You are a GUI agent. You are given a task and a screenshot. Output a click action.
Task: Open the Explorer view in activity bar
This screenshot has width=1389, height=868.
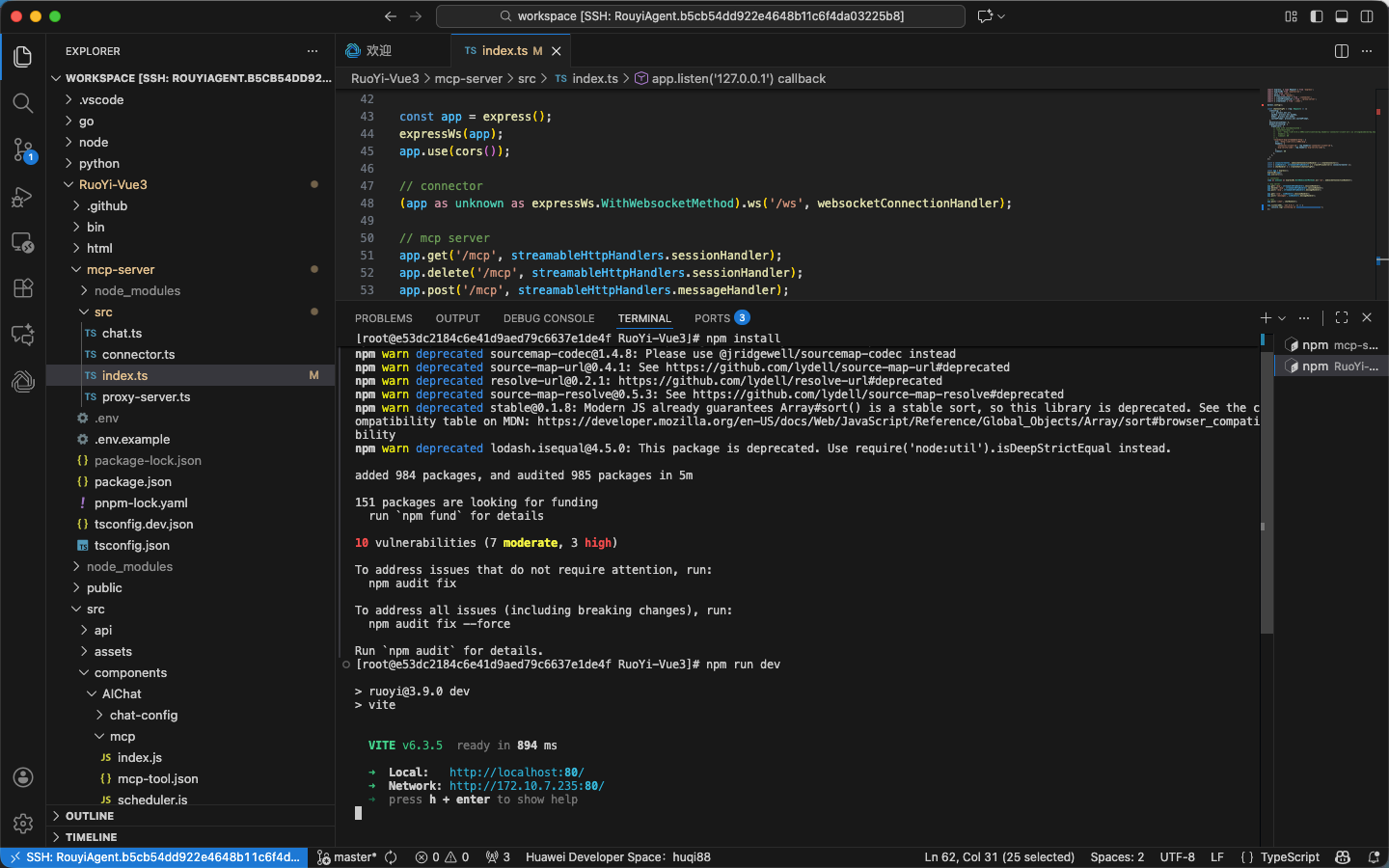coord(23,57)
